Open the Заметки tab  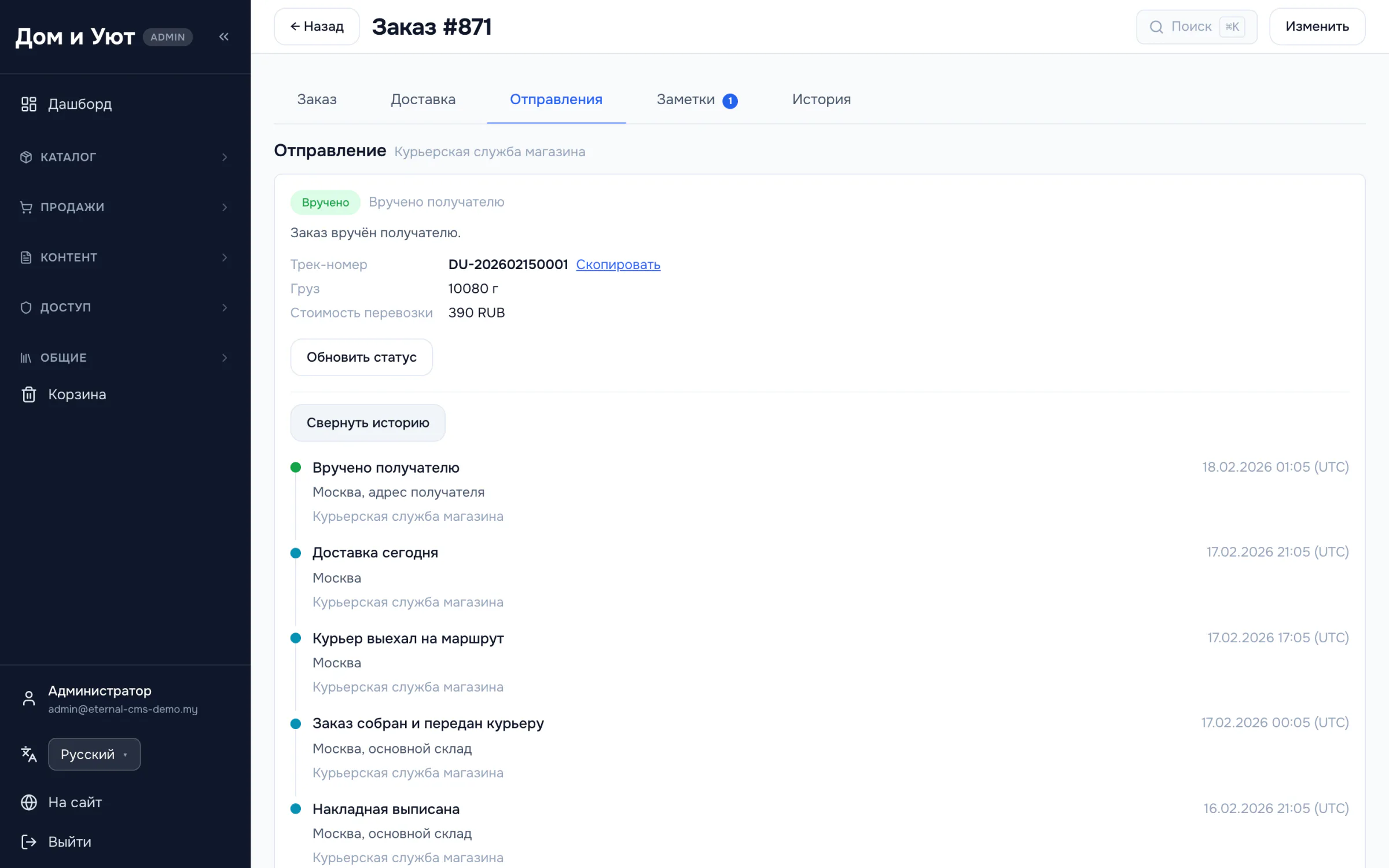point(697,100)
